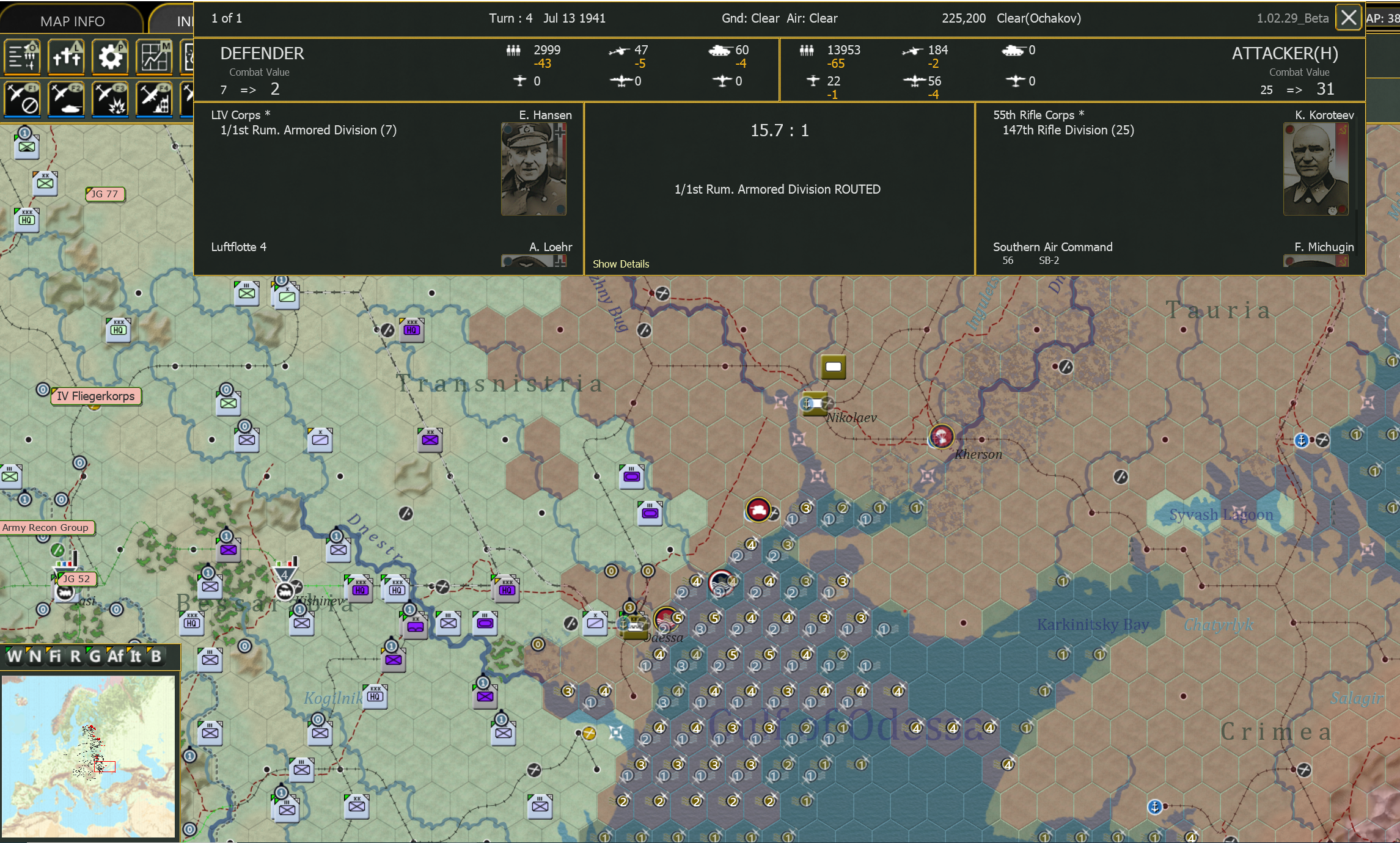
Task: Open the Losses screen (L) icon
Action: [66, 57]
